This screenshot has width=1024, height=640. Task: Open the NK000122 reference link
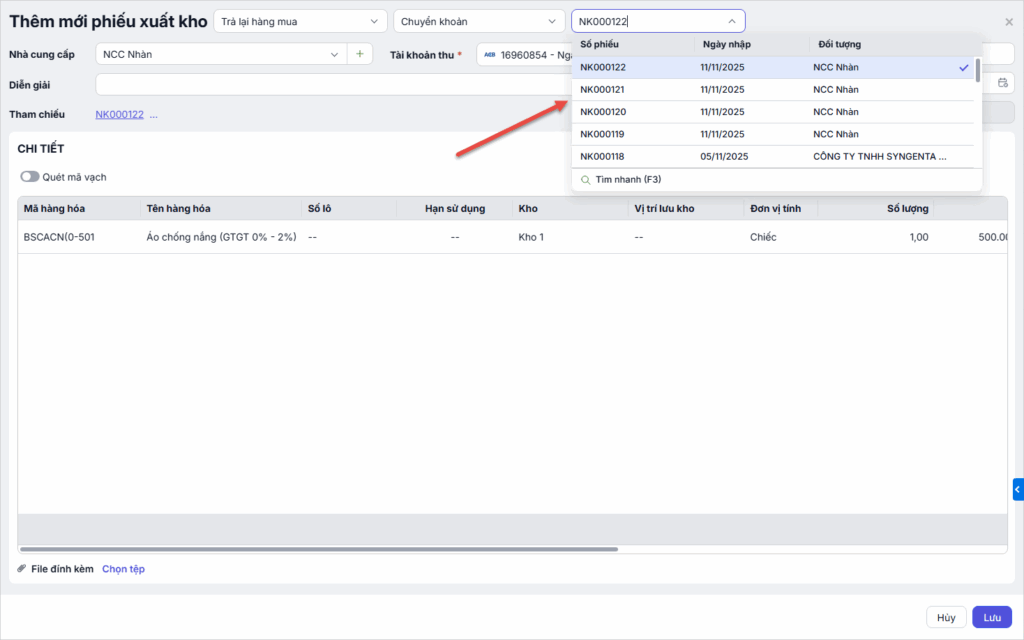pyautogui.click(x=120, y=114)
